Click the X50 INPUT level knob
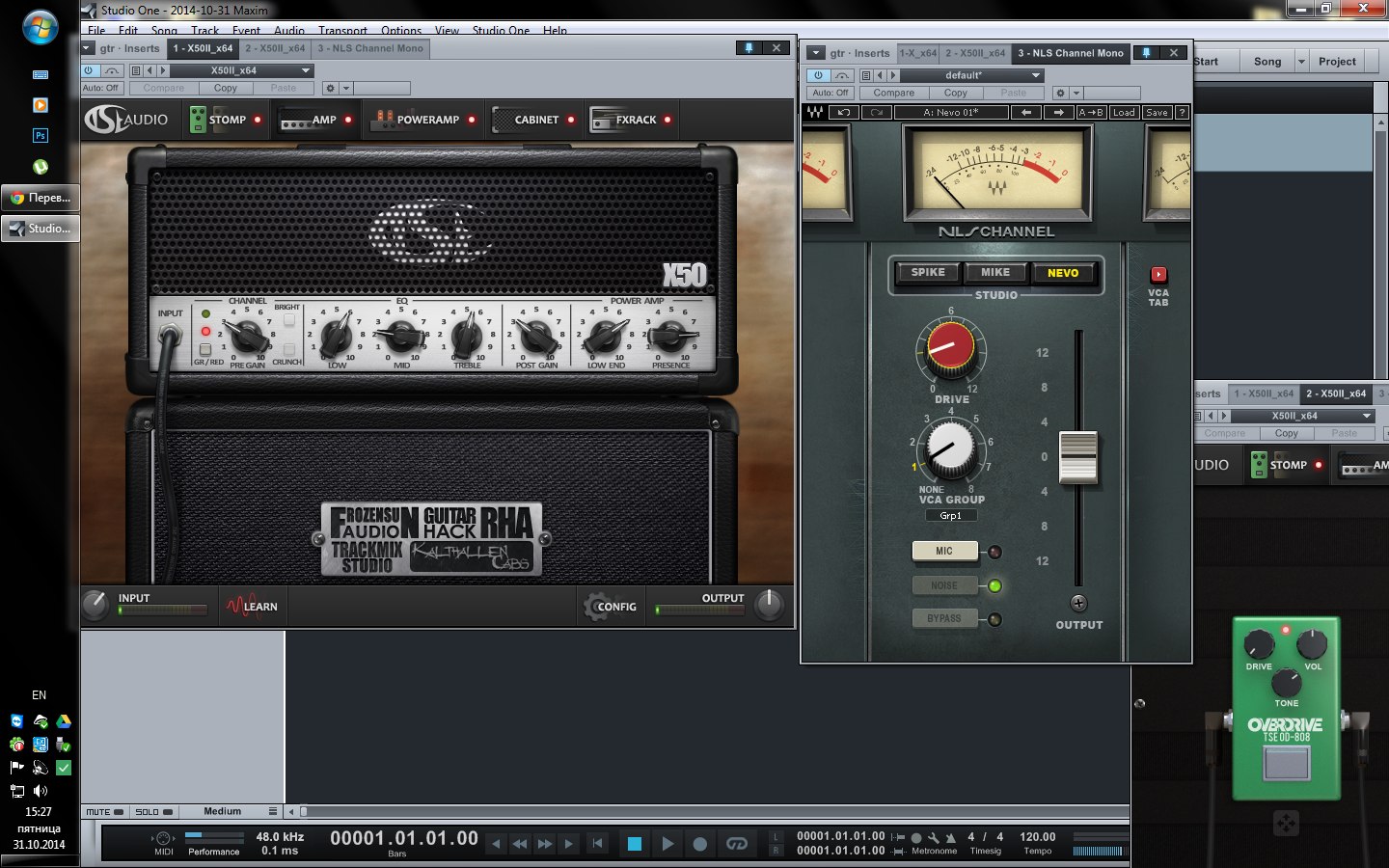 point(95,605)
